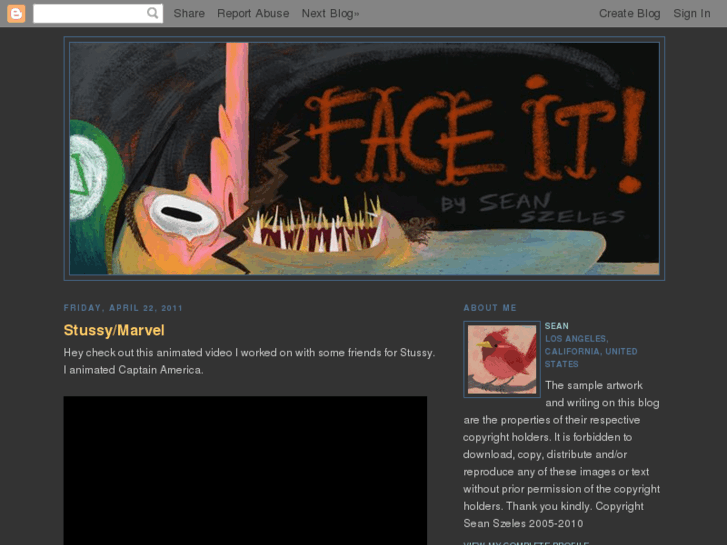Play the embedded black video player

point(245,470)
